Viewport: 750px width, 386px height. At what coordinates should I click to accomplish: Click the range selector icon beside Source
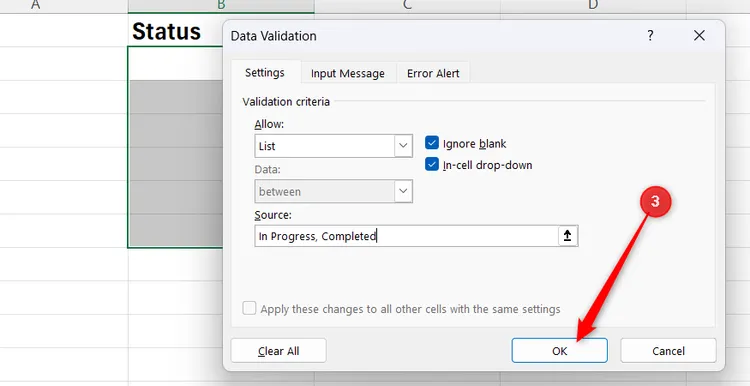[567, 236]
